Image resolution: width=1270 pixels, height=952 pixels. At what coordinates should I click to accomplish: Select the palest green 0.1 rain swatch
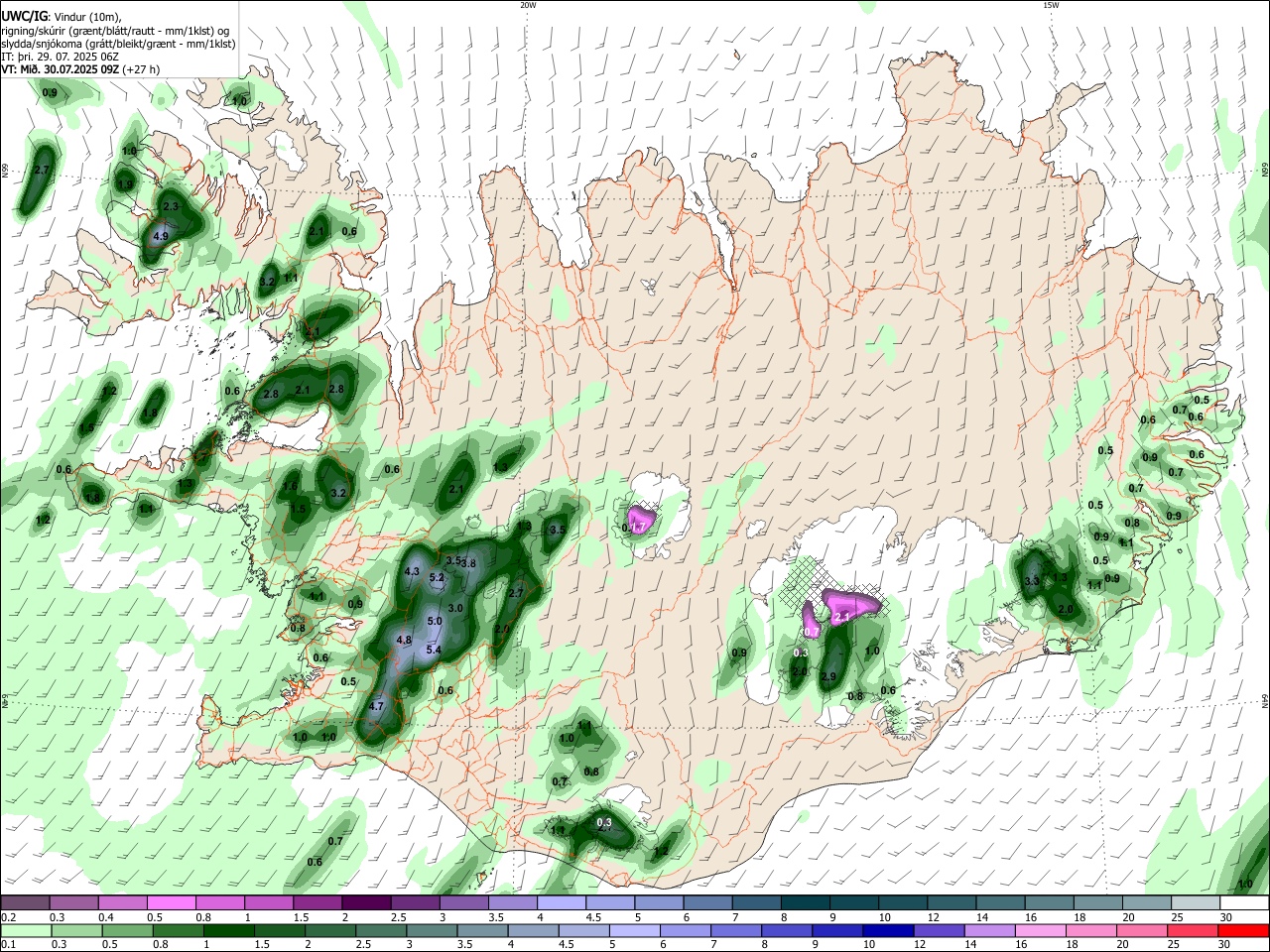(26, 931)
